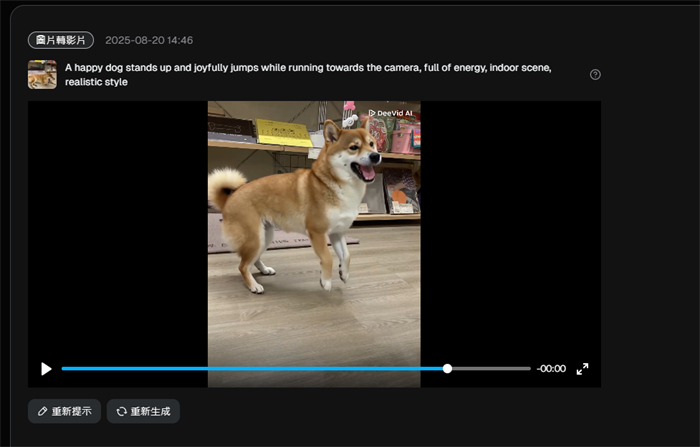Open the source dog image thumbnail
Viewport: 700px width, 447px height.
(42, 74)
